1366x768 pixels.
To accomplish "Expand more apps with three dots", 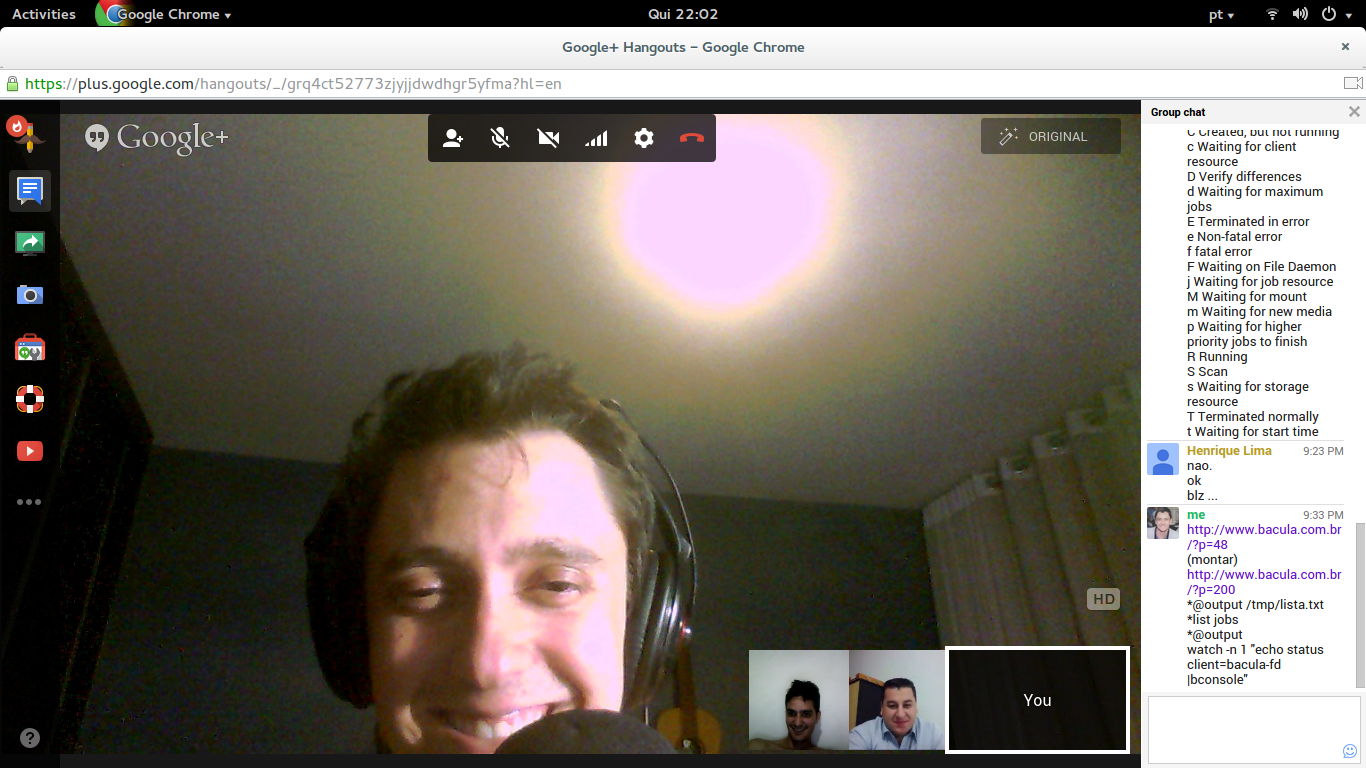I will [x=29, y=502].
